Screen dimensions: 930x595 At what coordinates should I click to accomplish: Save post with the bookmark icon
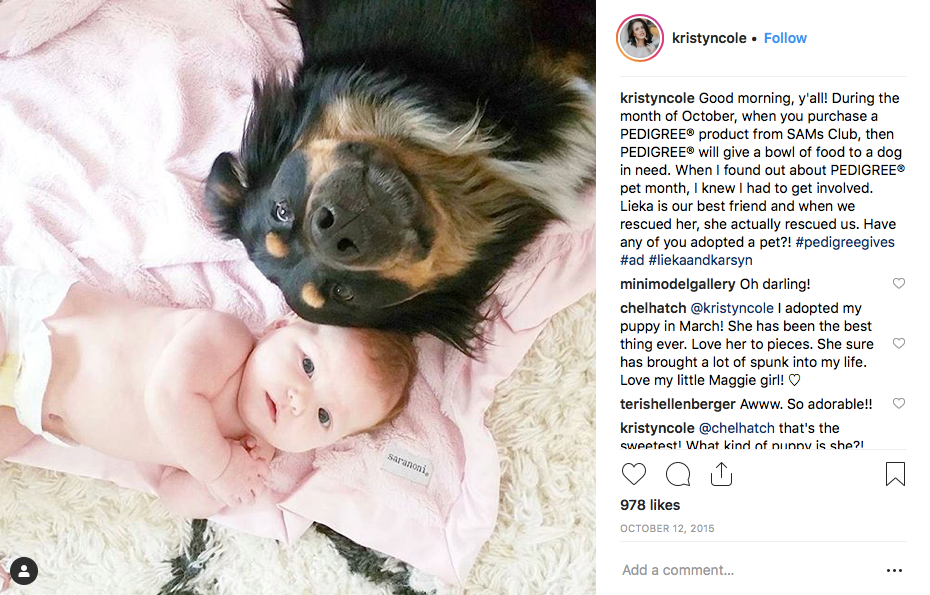895,474
